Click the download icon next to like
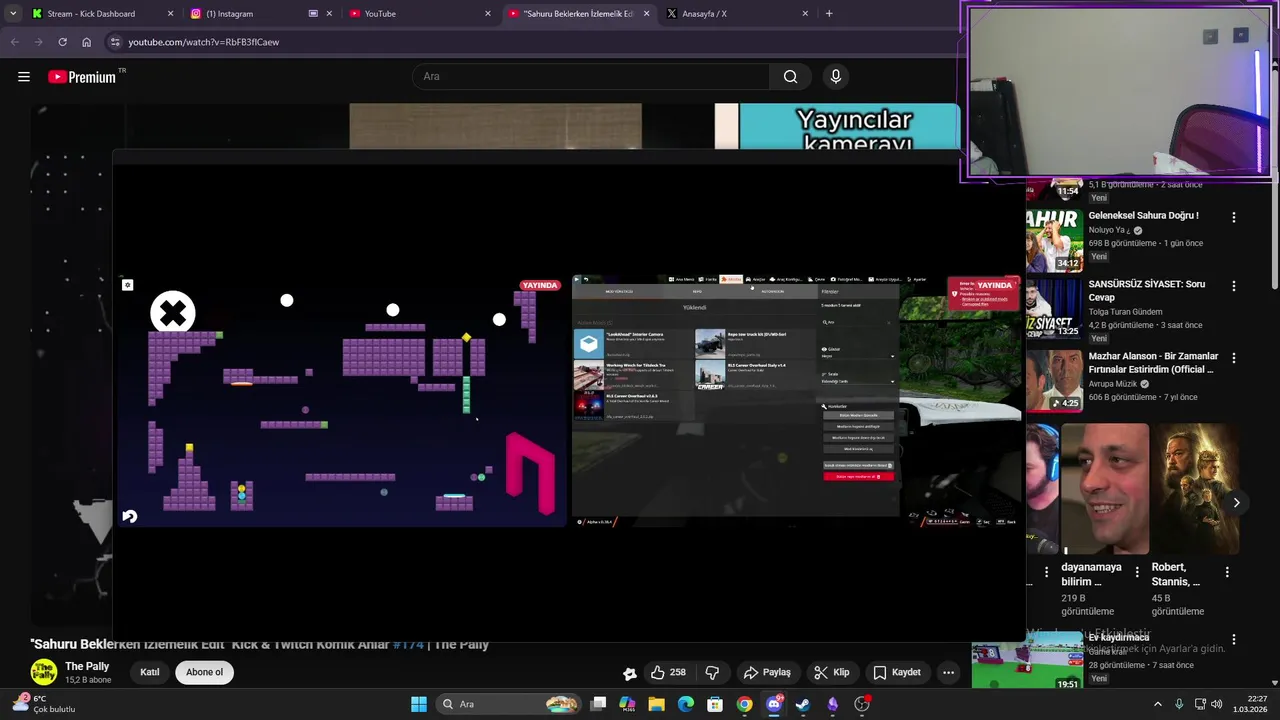Image resolution: width=1280 pixels, height=720 pixels. (629, 673)
